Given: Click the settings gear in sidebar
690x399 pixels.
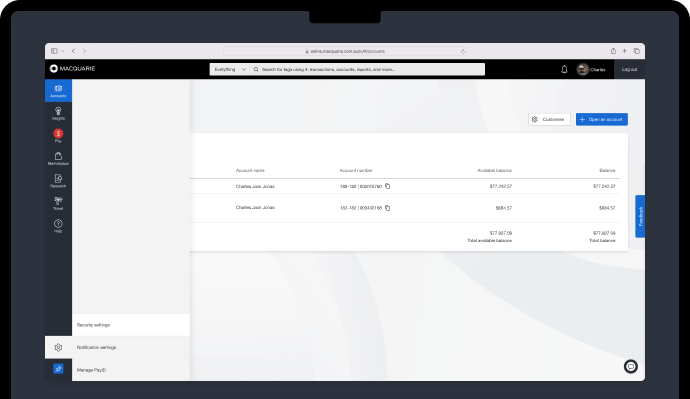Looking at the screenshot, I should (x=58, y=348).
